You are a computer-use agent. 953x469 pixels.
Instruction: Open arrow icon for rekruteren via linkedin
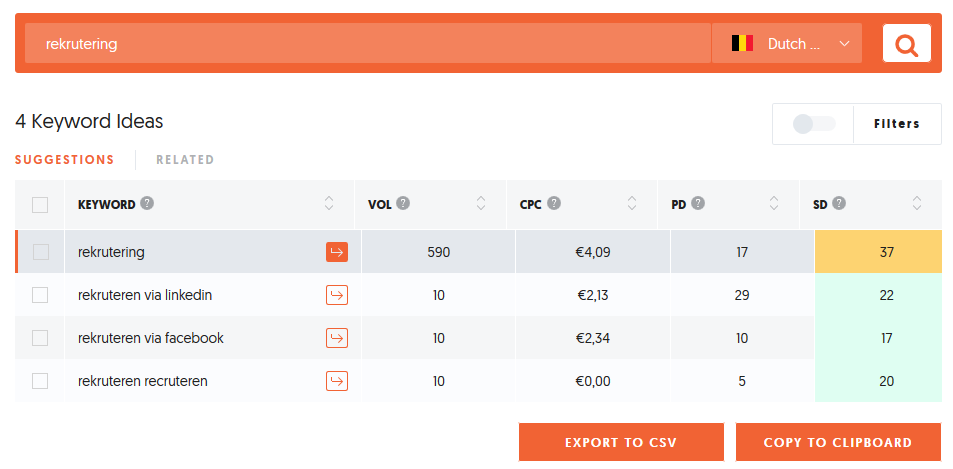click(337, 295)
